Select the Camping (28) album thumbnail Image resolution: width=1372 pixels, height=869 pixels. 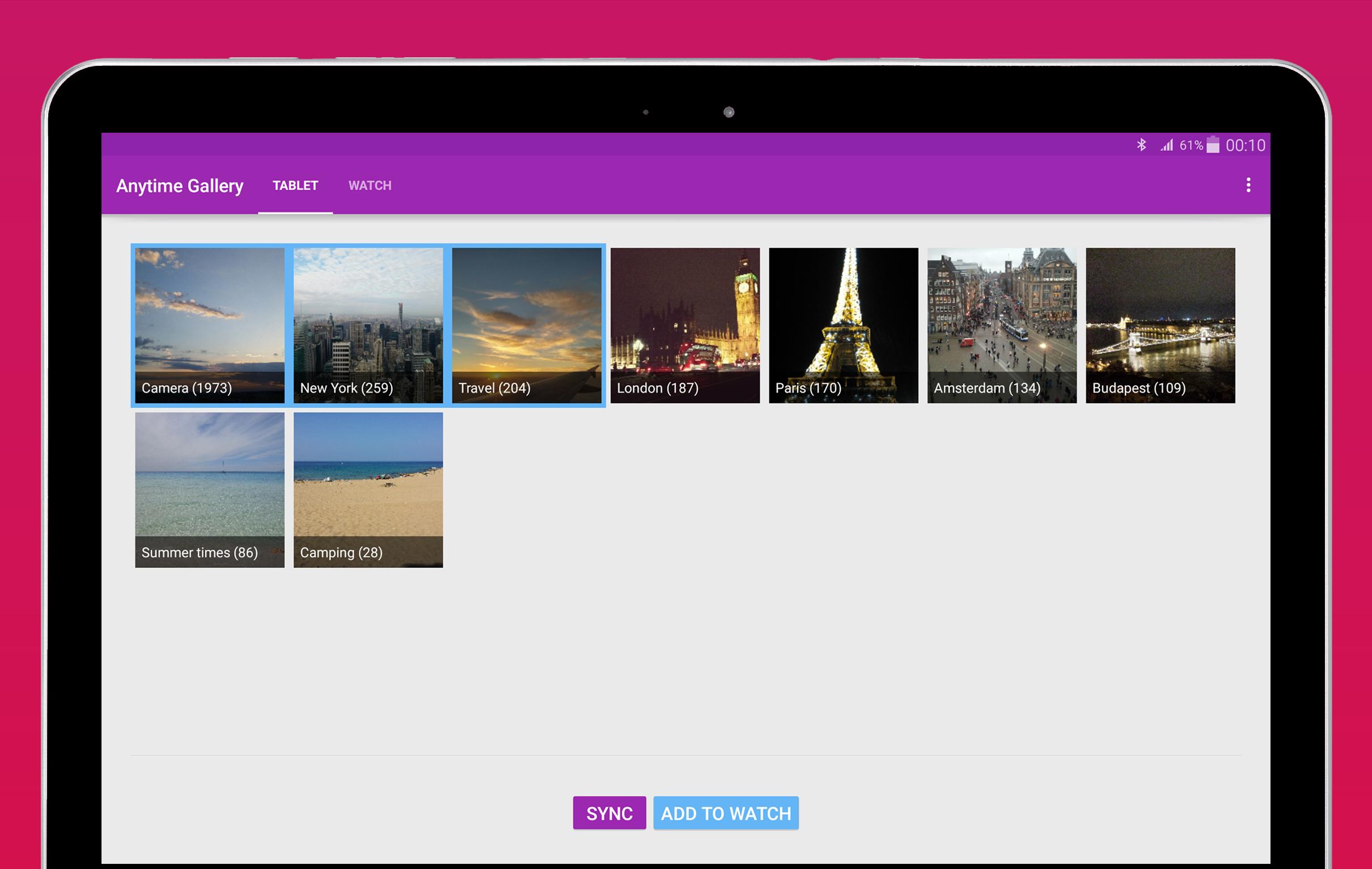pos(368,490)
